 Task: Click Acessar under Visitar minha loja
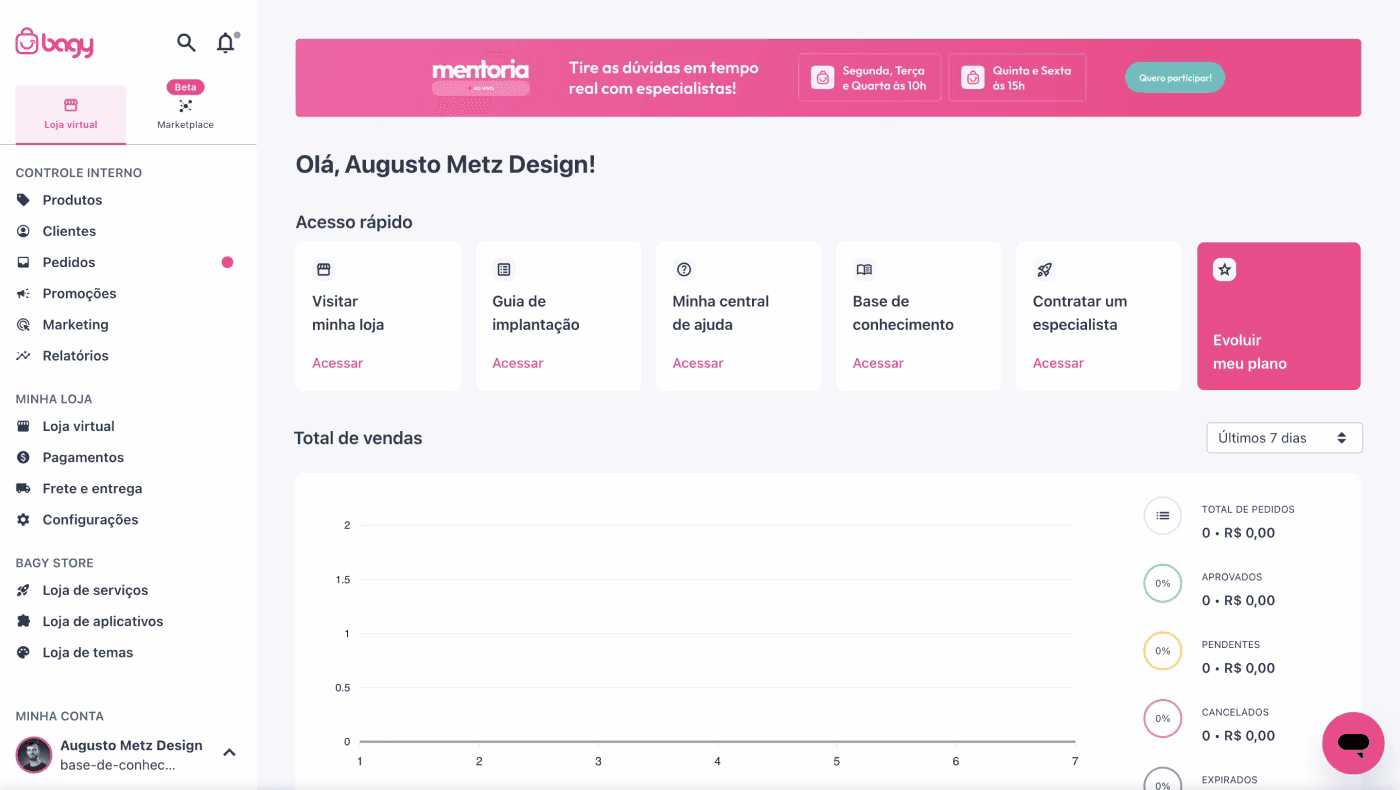(337, 363)
